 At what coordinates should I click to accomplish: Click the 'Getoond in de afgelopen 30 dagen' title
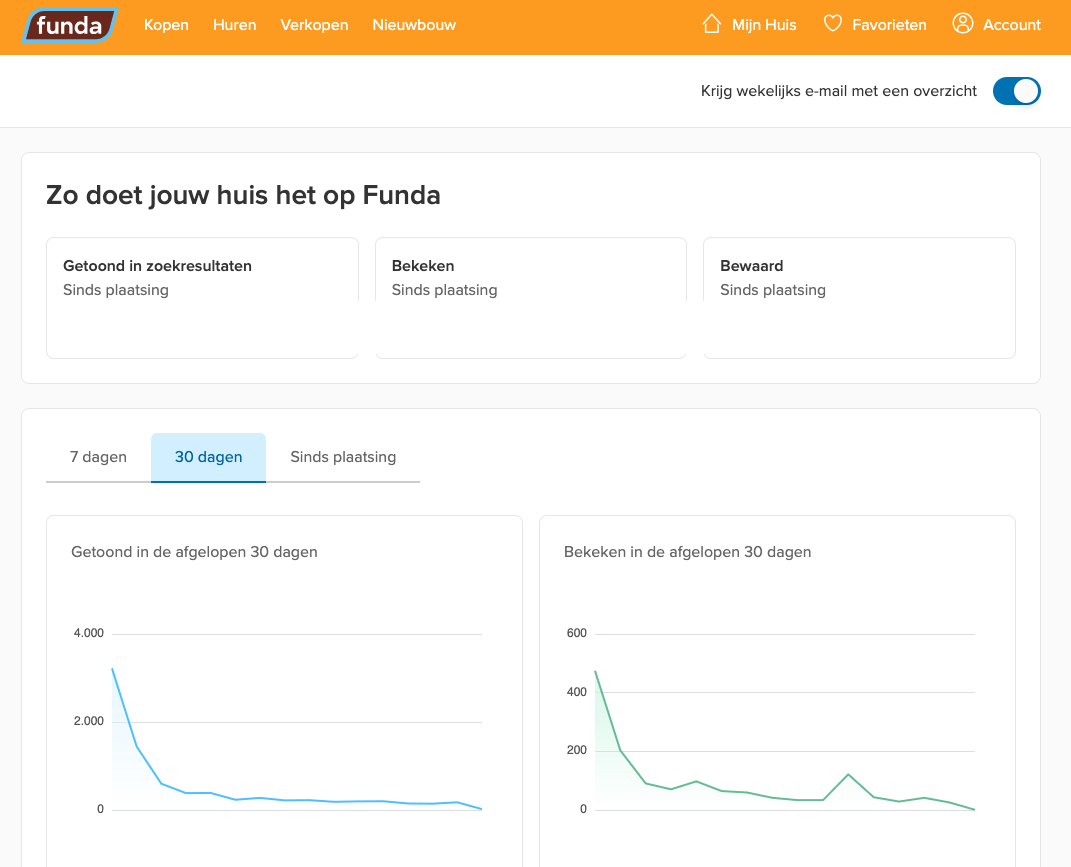point(194,552)
